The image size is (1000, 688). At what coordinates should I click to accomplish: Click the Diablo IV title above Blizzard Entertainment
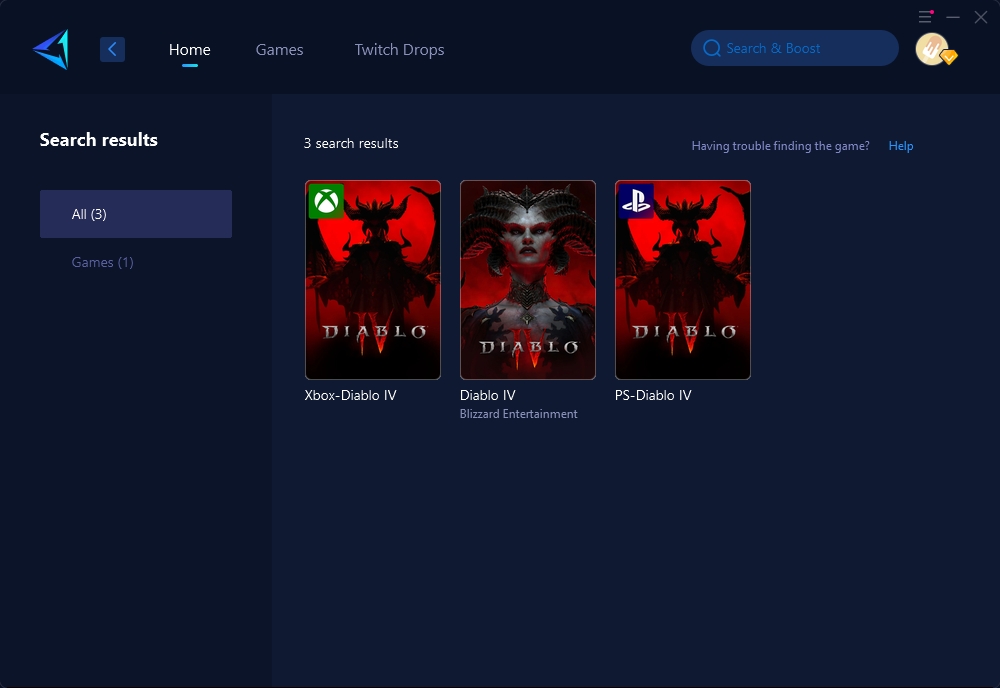point(488,395)
